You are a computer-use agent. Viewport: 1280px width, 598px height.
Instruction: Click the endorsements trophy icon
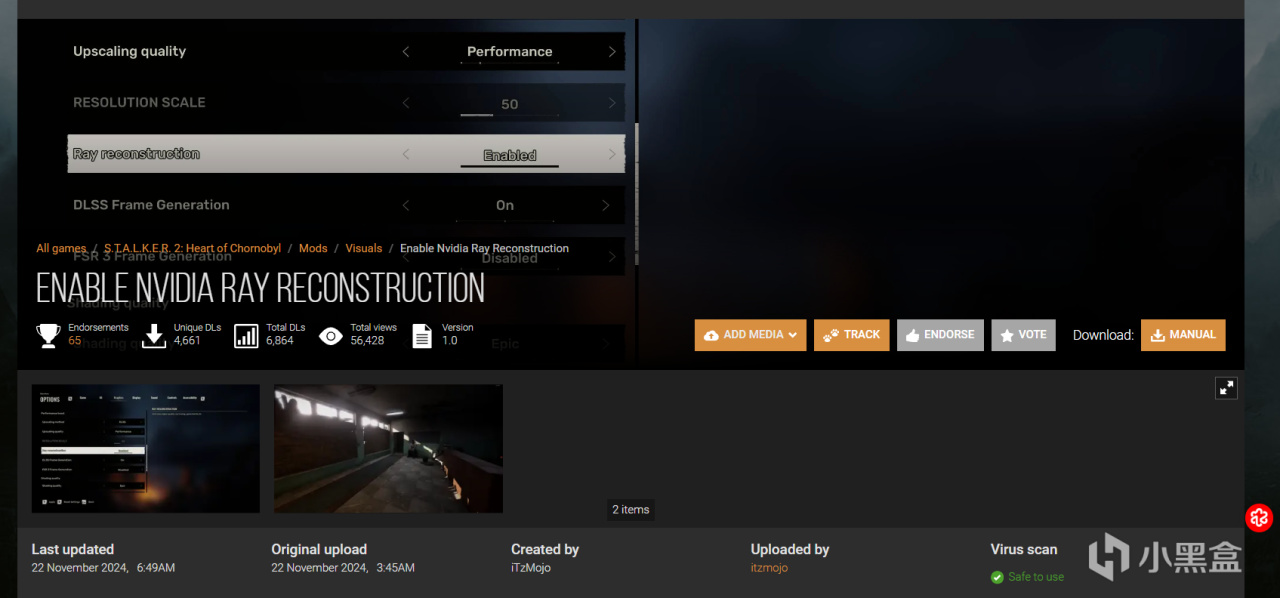tap(48, 335)
